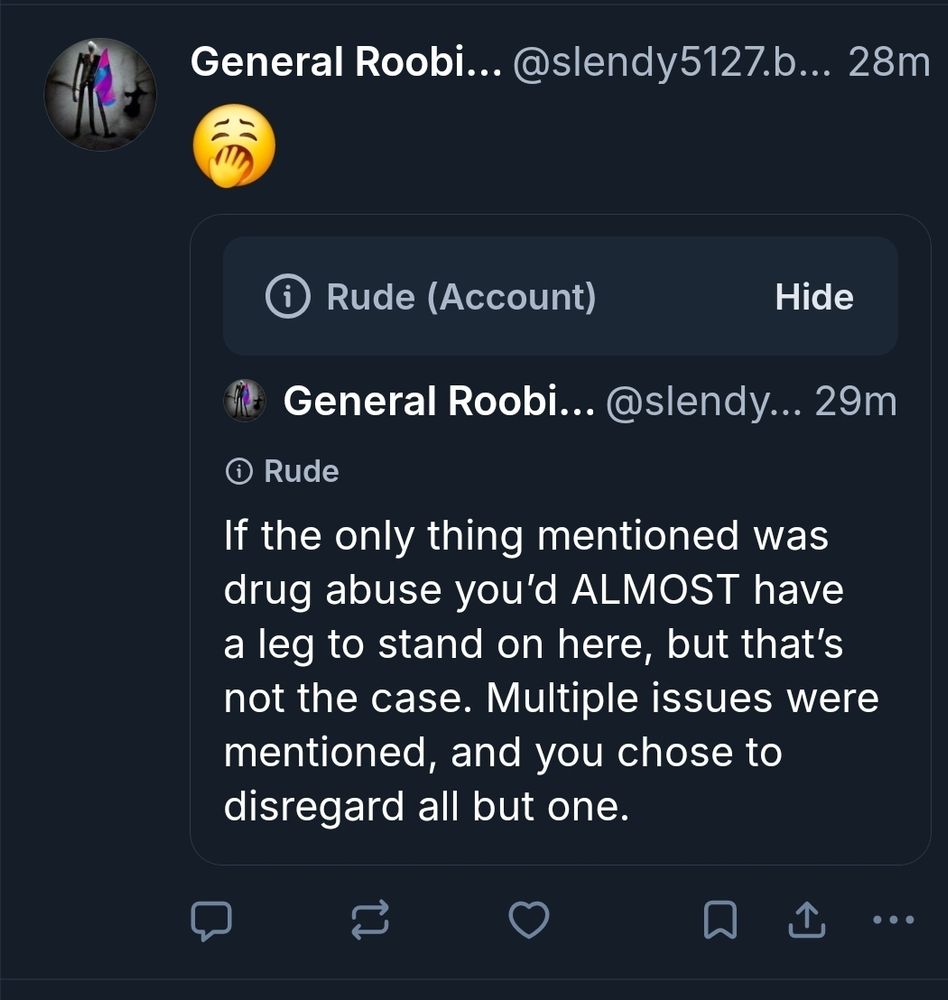
Task: Hide the rude-labeled quoted post
Action: 813,296
